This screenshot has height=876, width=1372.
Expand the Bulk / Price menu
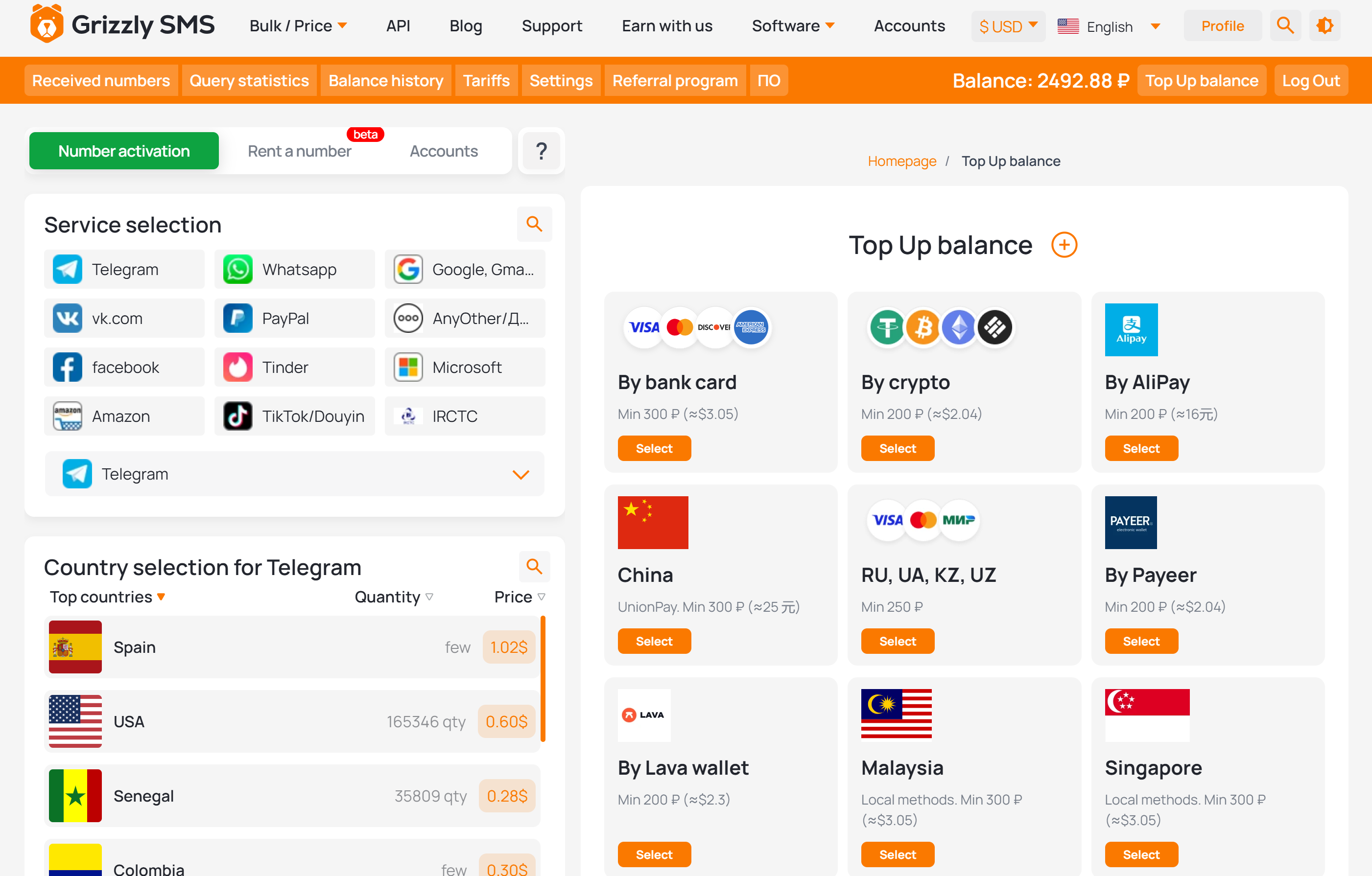[299, 25]
